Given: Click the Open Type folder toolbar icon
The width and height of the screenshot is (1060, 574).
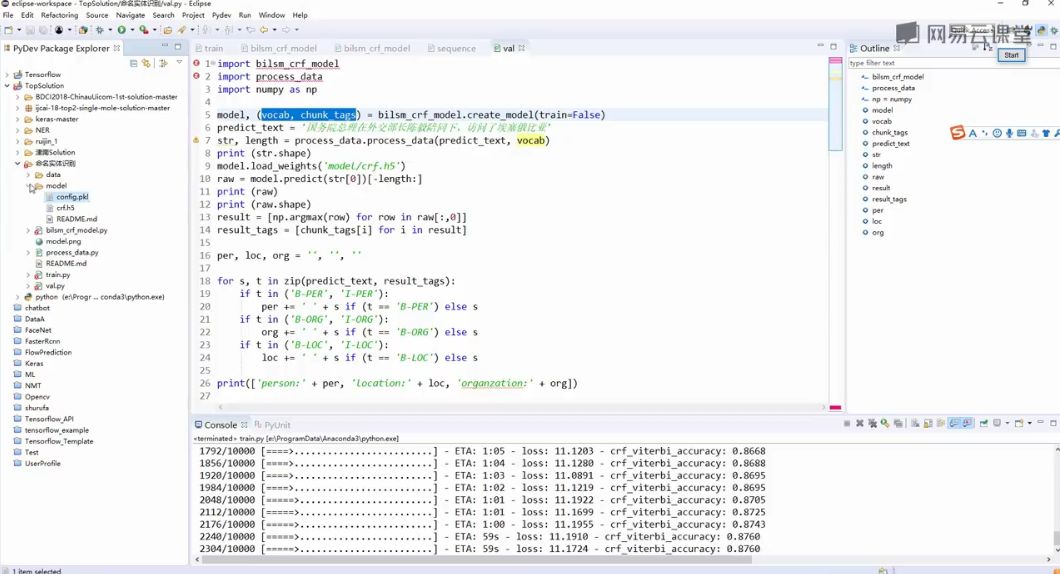Looking at the screenshot, I should point(168,30).
